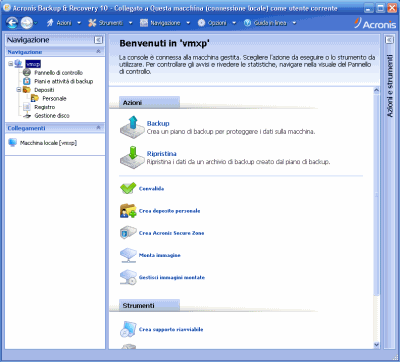Viewport: 400px width, 362px height.
Task: Click the Pannello di controllo gauge icon
Action: 27,73
